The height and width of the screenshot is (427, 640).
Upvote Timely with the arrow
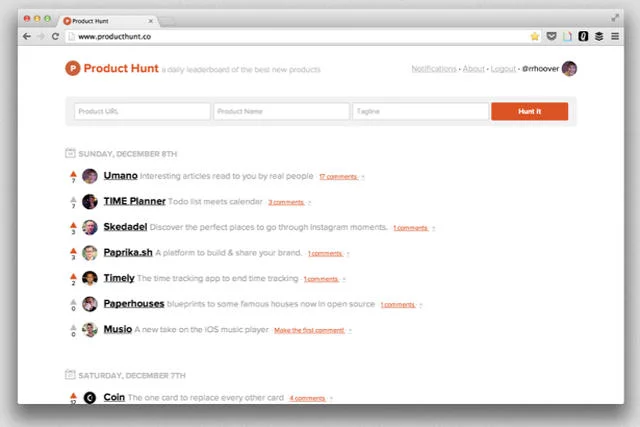(73, 276)
